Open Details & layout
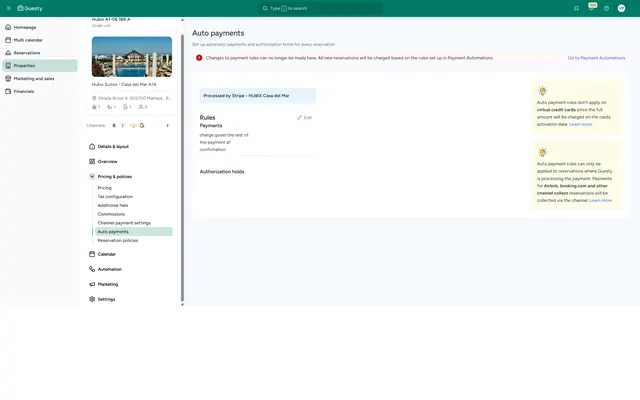Viewport: 640px width, 400px height. [113, 147]
